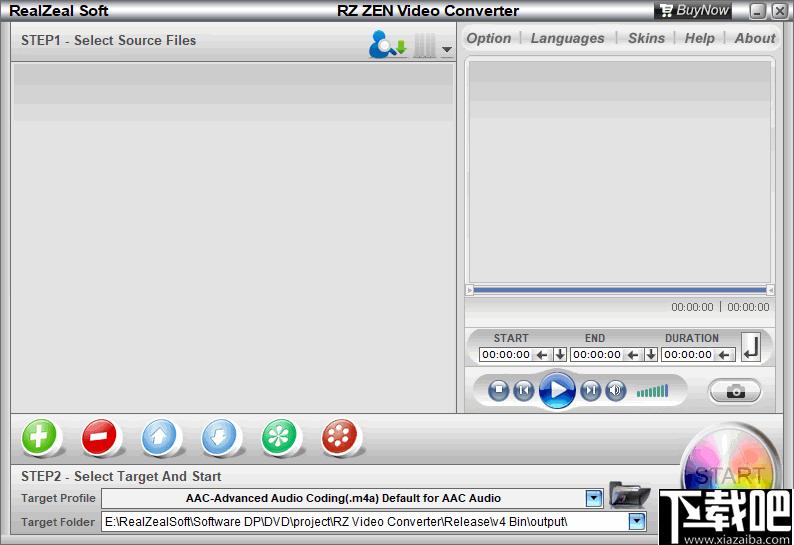Image resolution: width=794 pixels, height=545 pixels.
Task: Open the Languages menu
Action: pyautogui.click(x=567, y=38)
